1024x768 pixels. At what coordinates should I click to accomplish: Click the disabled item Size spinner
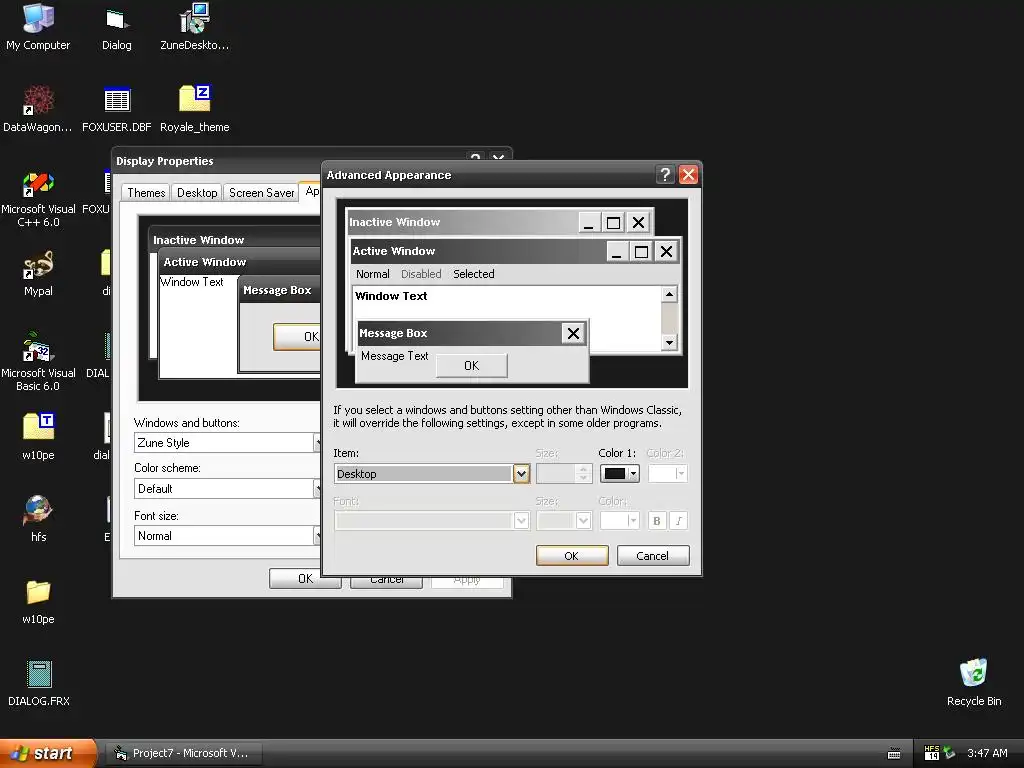point(564,473)
